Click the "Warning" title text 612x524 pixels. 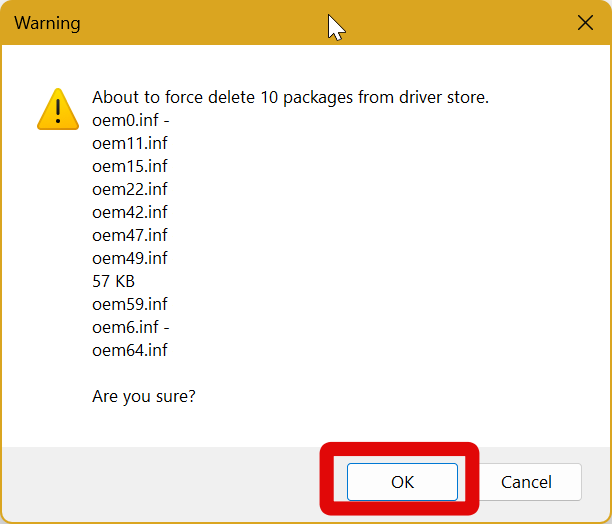coord(47,22)
